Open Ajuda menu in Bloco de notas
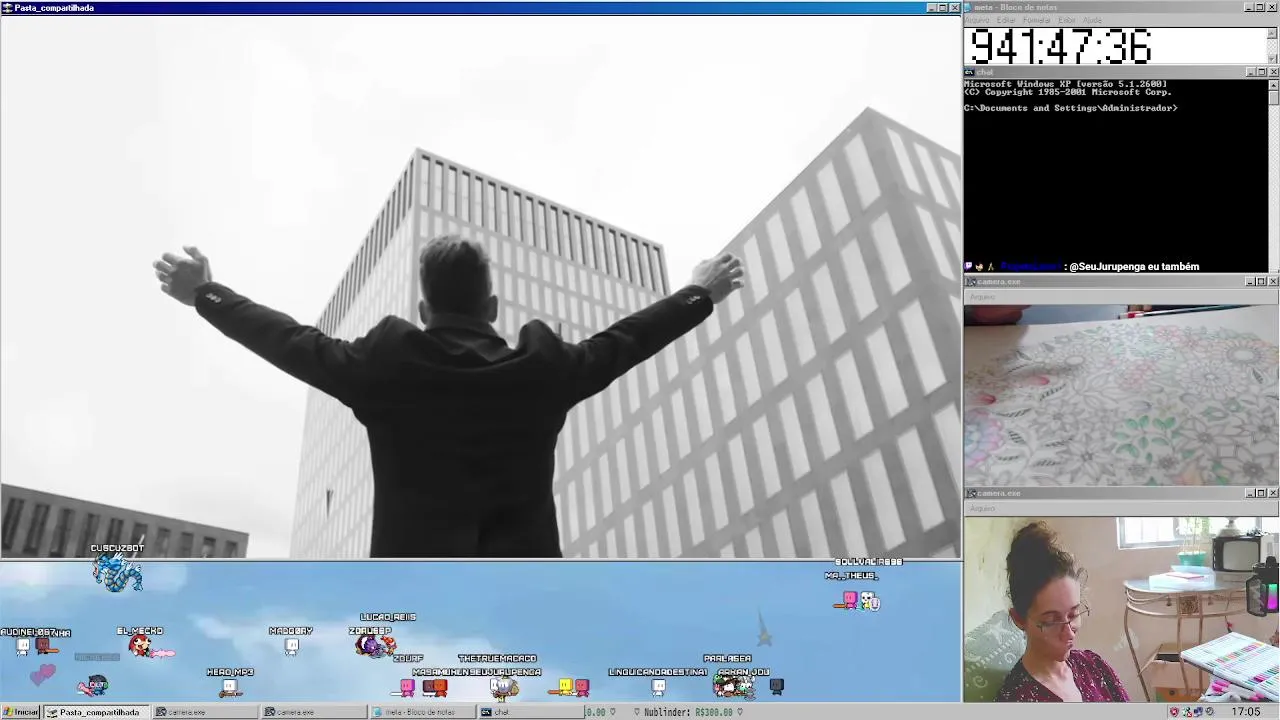The height and width of the screenshot is (720, 1280). [x=1092, y=20]
